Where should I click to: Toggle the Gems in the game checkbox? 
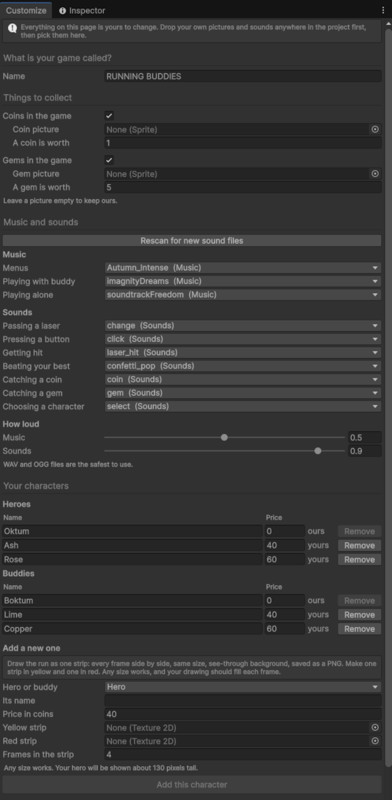point(109,160)
